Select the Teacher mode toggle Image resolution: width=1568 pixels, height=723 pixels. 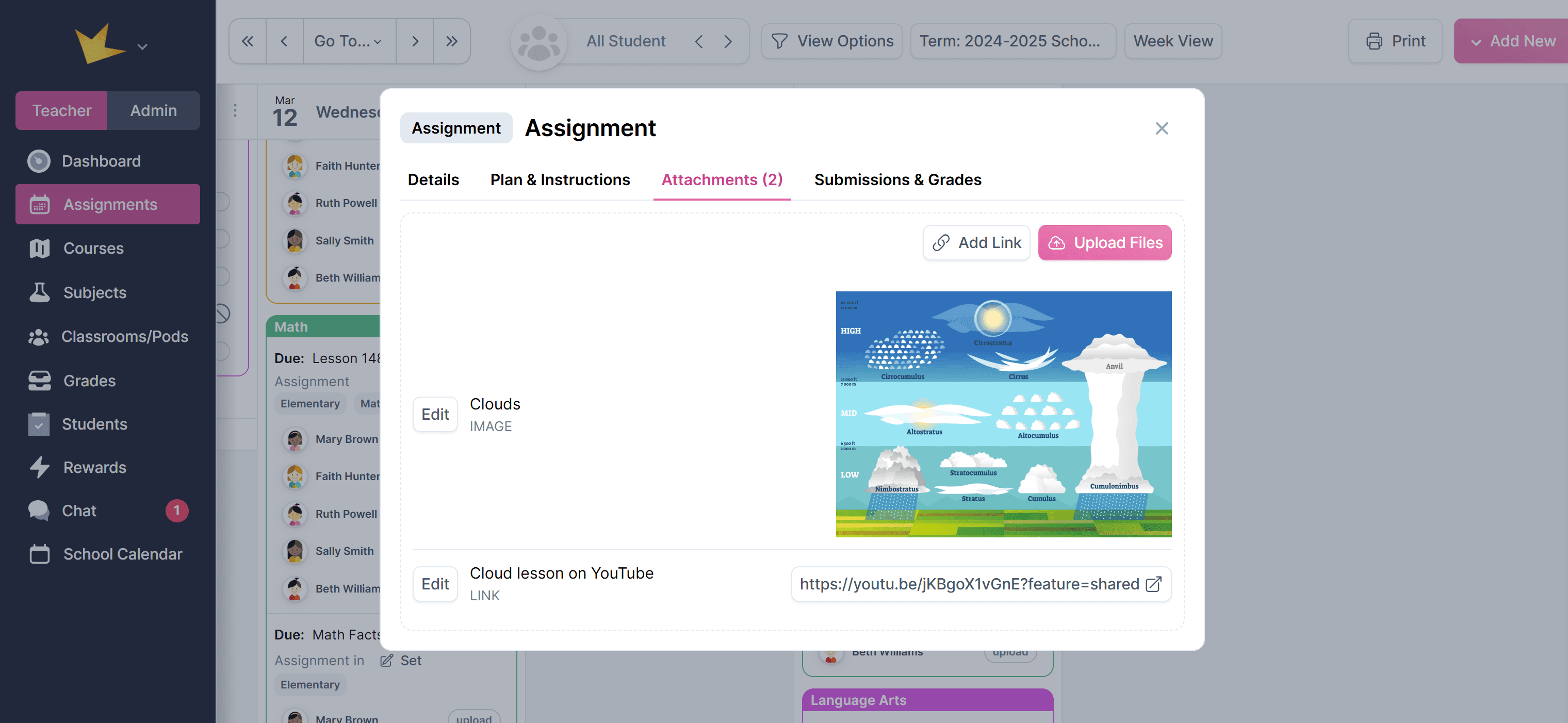(61, 110)
